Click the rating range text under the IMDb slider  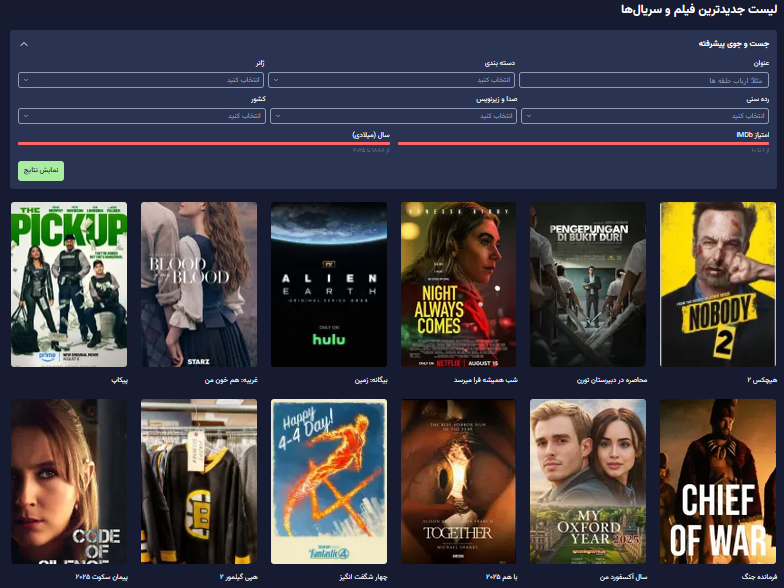(760, 150)
